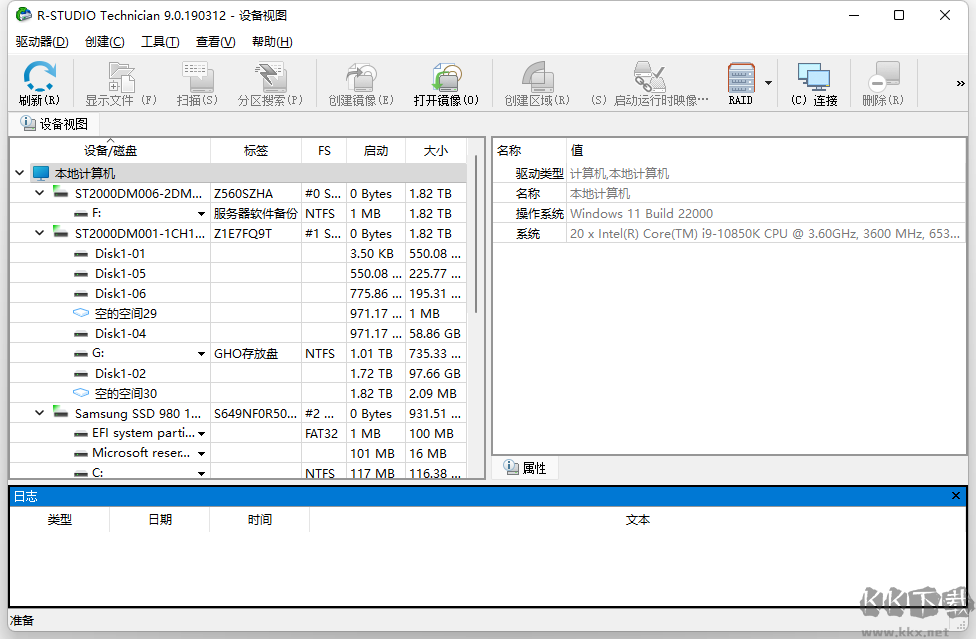Open the 工具(T) menu
Image resolution: width=976 pixels, height=639 pixels.
[160, 42]
